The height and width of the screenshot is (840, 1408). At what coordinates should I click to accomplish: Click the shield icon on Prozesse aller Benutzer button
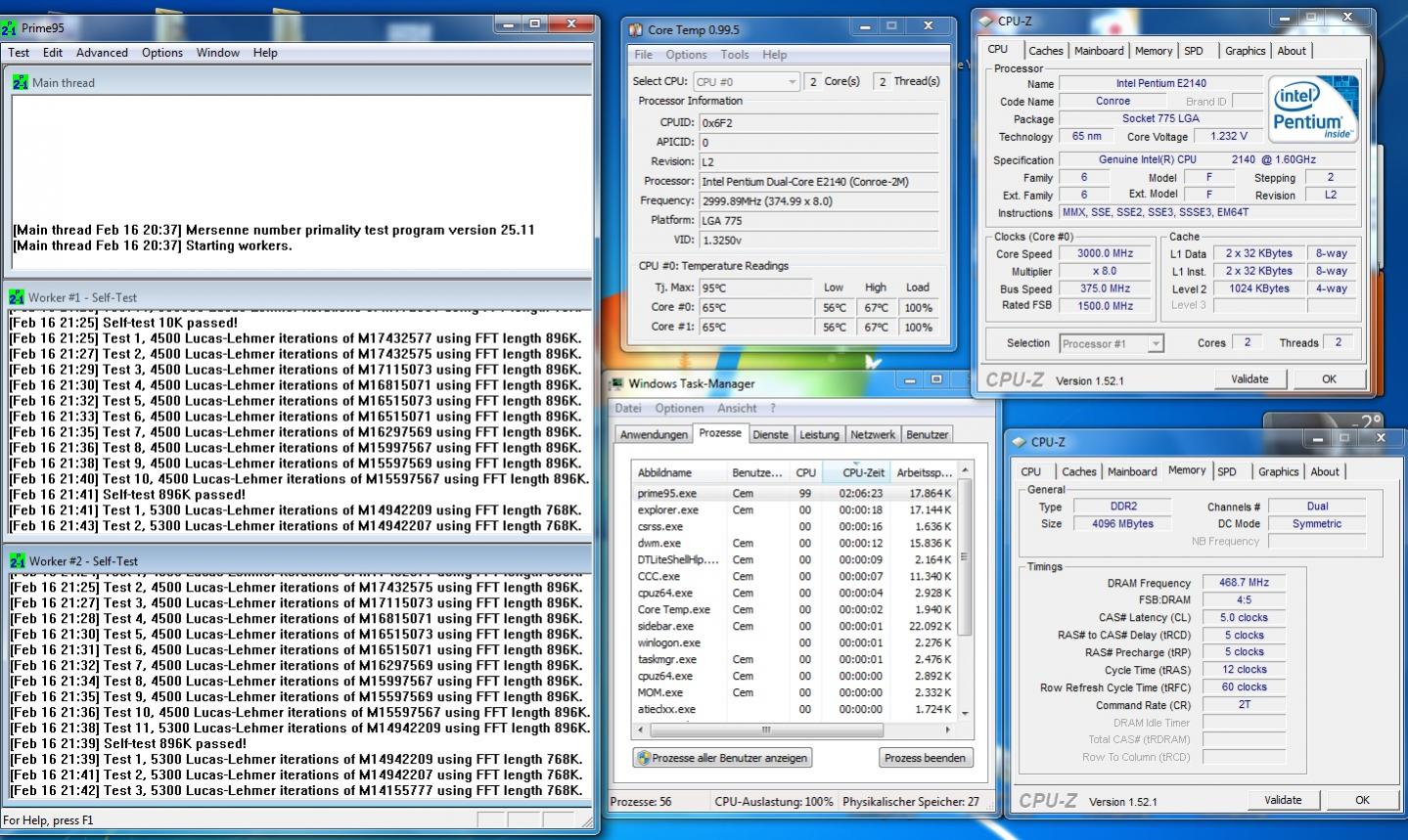coord(643,757)
